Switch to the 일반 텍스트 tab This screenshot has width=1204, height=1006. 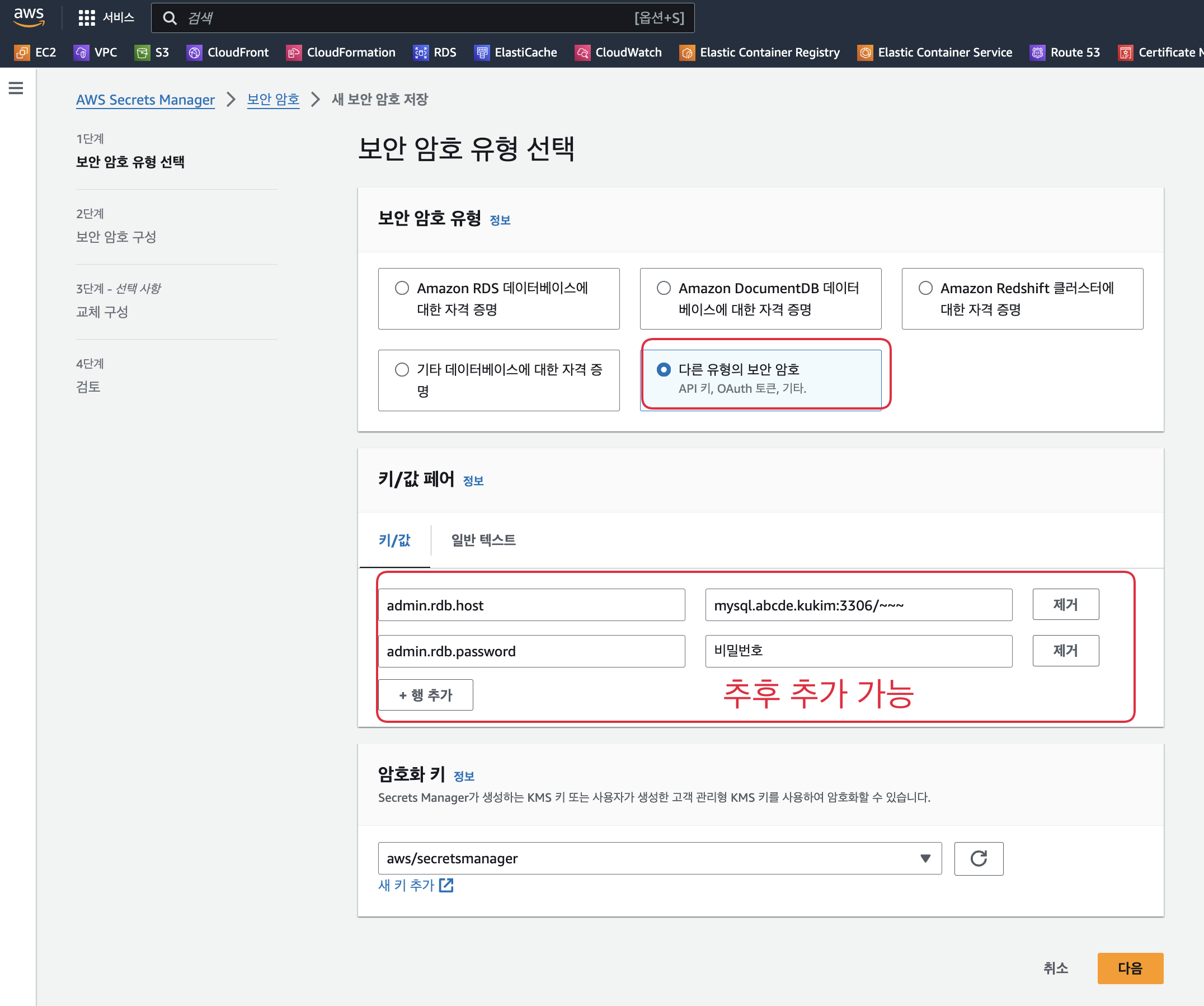pyautogui.click(x=483, y=540)
